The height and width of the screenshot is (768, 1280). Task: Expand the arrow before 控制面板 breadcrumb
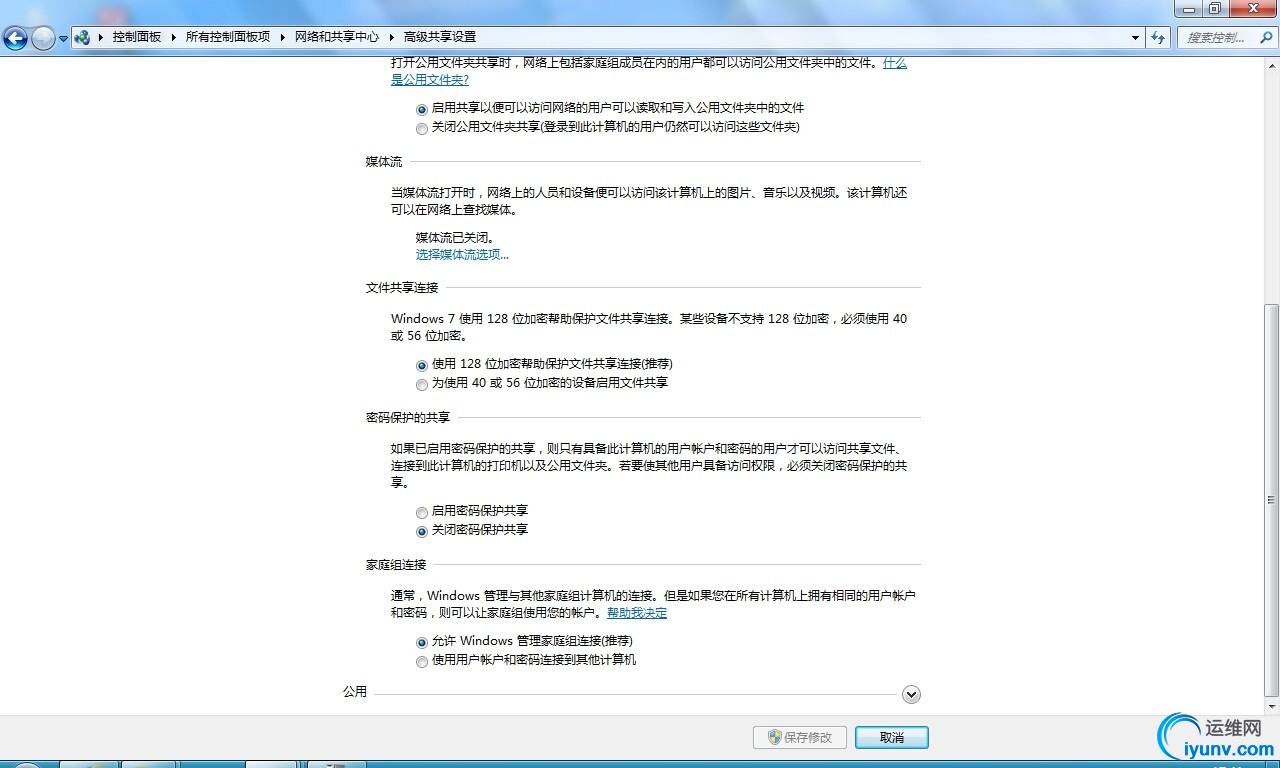(101, 37)
